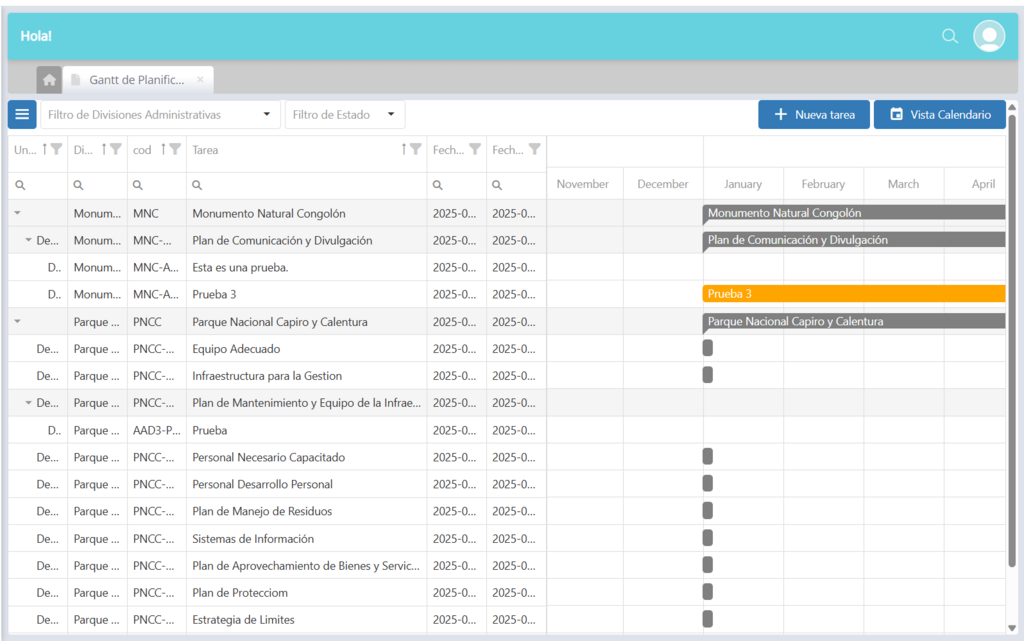Click filter icon in first Fecha column
Screen dimensions: 1024x641
tap(475, 149)
